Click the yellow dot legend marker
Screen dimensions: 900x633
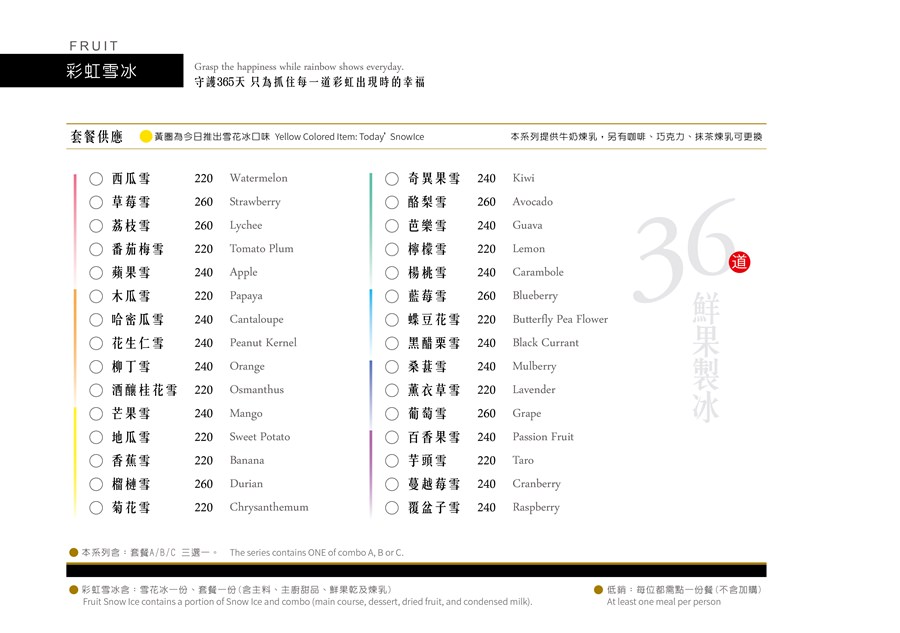point(146,137)
